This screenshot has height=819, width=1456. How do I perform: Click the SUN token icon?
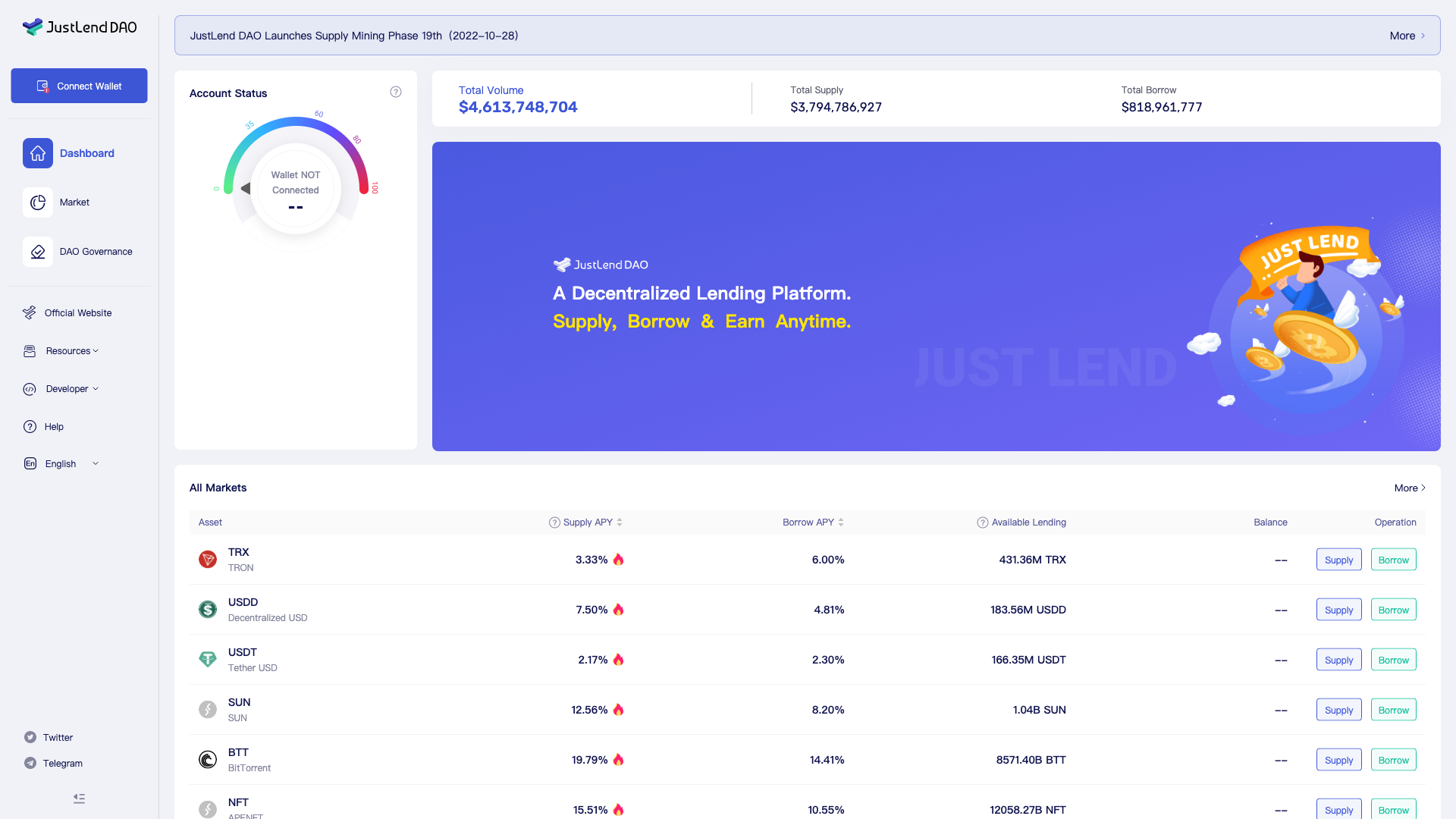(x=208, y=710)
